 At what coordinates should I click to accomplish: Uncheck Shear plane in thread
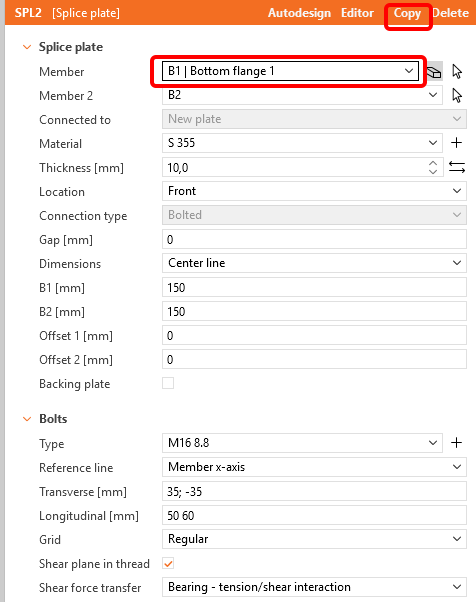pos(168,563)
